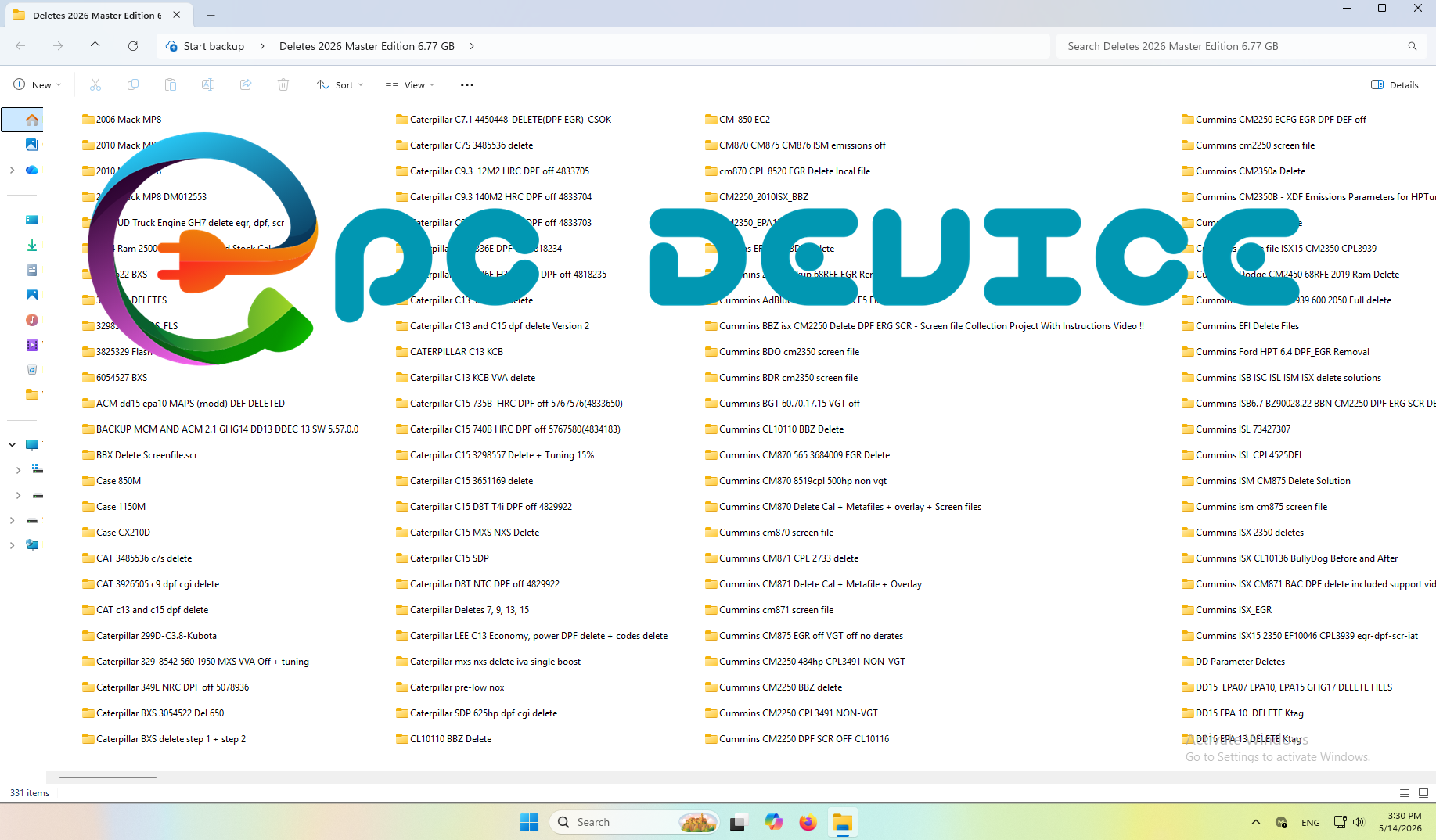Select folder Caterpillar pre-low nox
This screenshot has height=840, width=1436.
click(451, 687)
